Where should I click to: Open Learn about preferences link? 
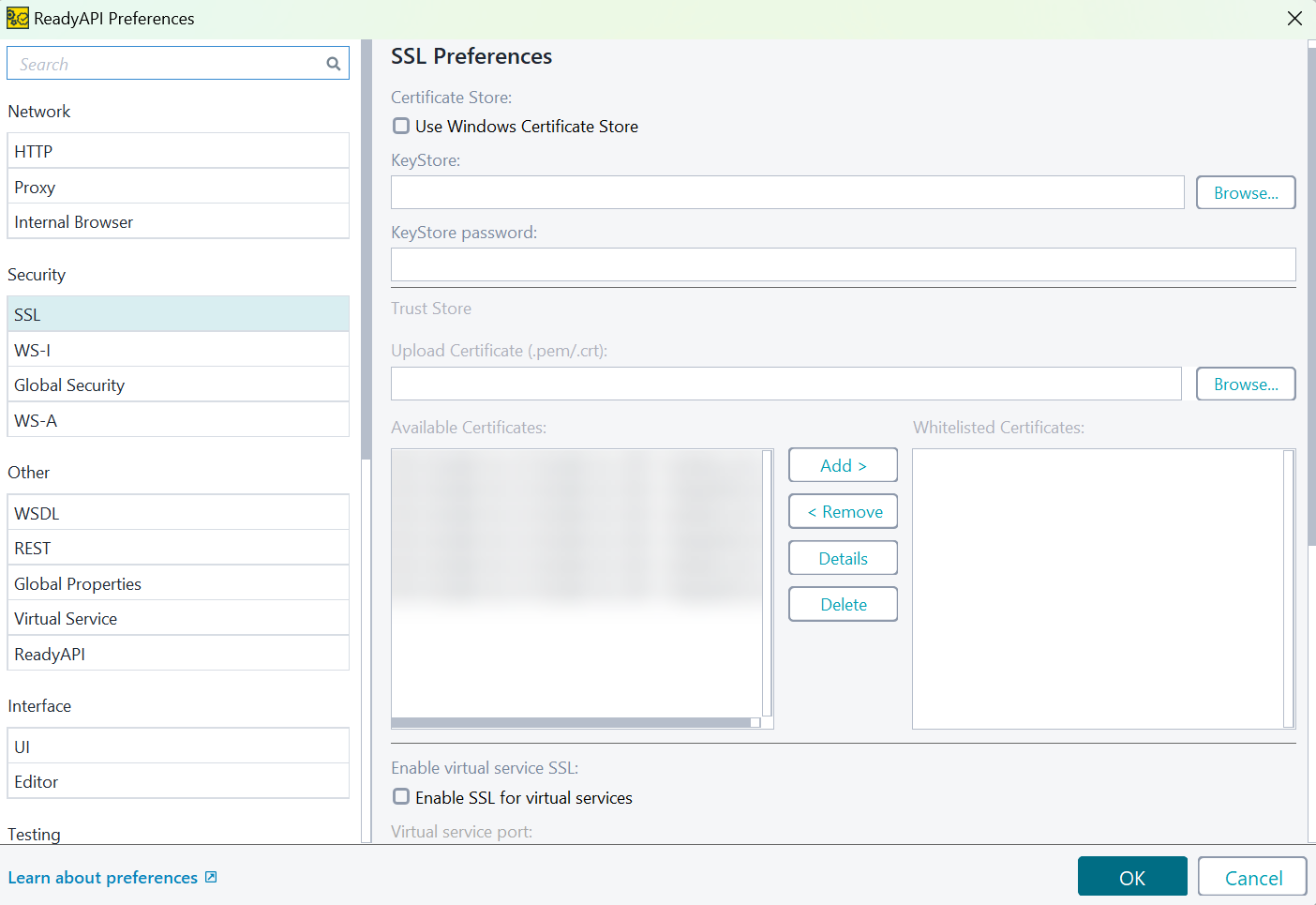103,878
